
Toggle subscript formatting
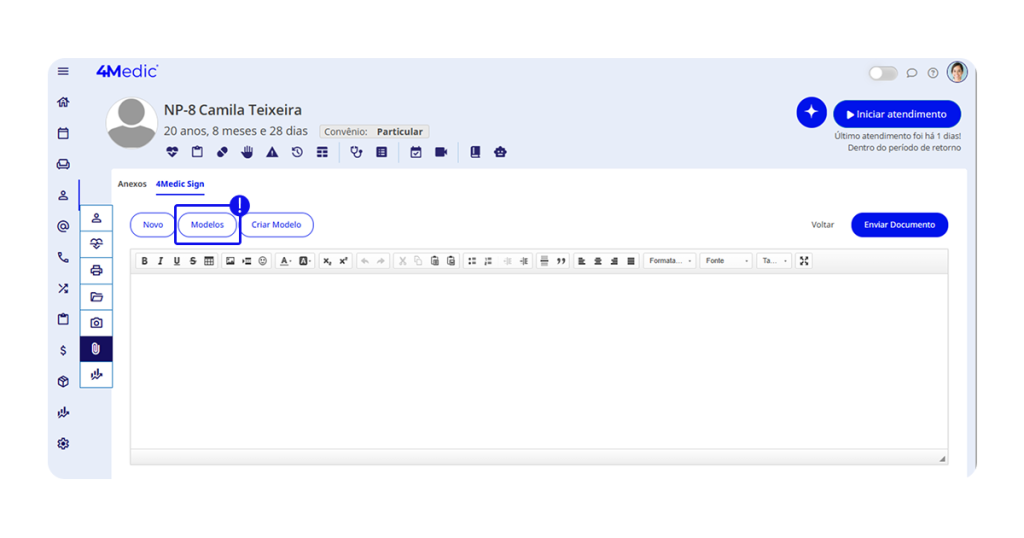[327, 261]
